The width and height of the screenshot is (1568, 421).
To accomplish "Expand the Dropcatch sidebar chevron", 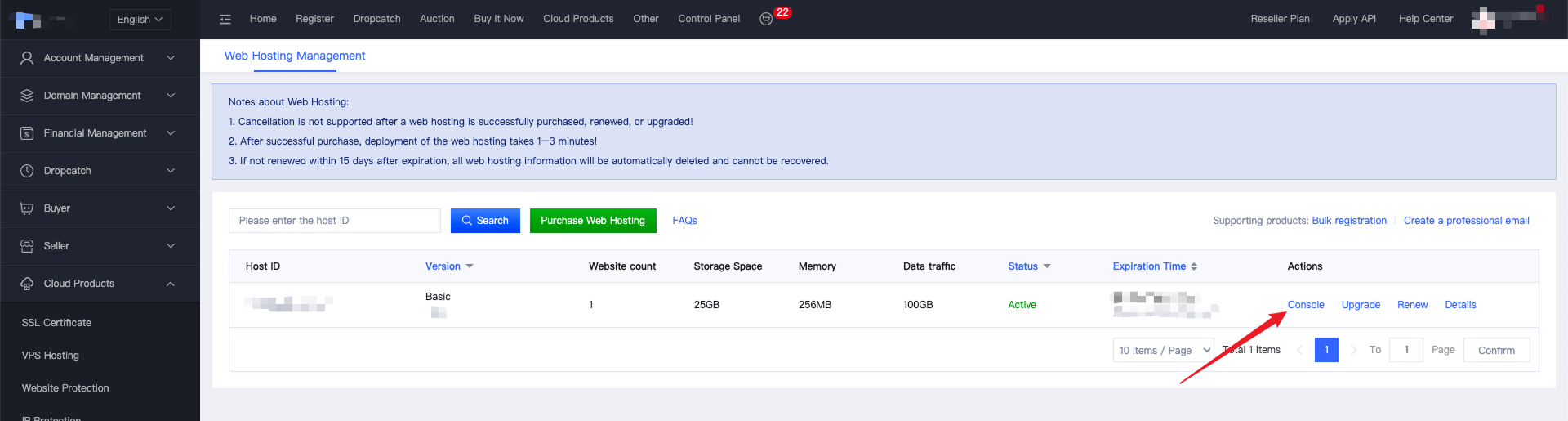I will pos(171,171).
